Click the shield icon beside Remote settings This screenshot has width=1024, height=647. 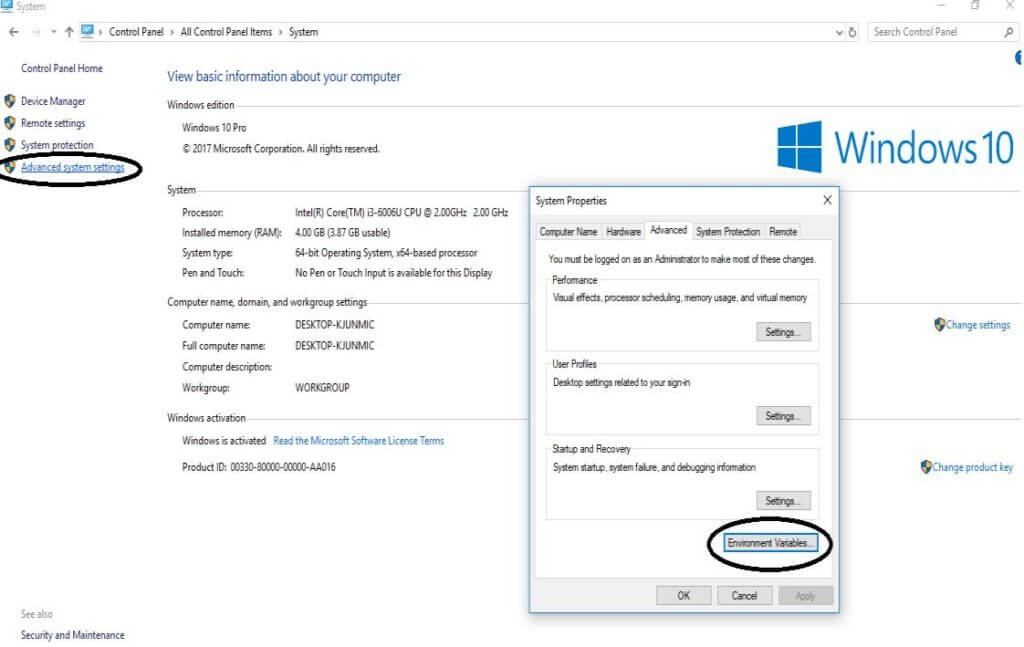pos(10,123)
